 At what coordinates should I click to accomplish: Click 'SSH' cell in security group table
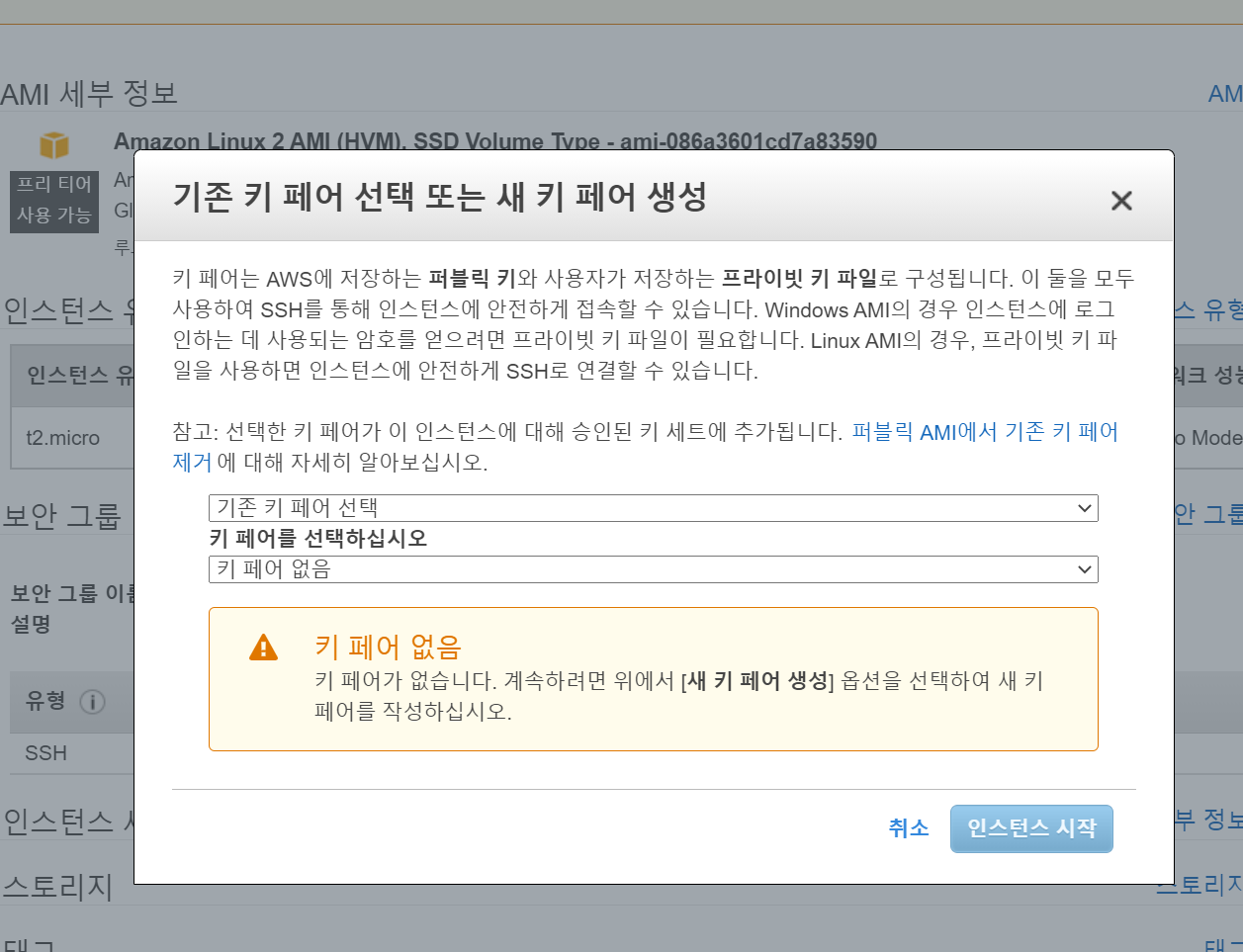tap(45, 753)
